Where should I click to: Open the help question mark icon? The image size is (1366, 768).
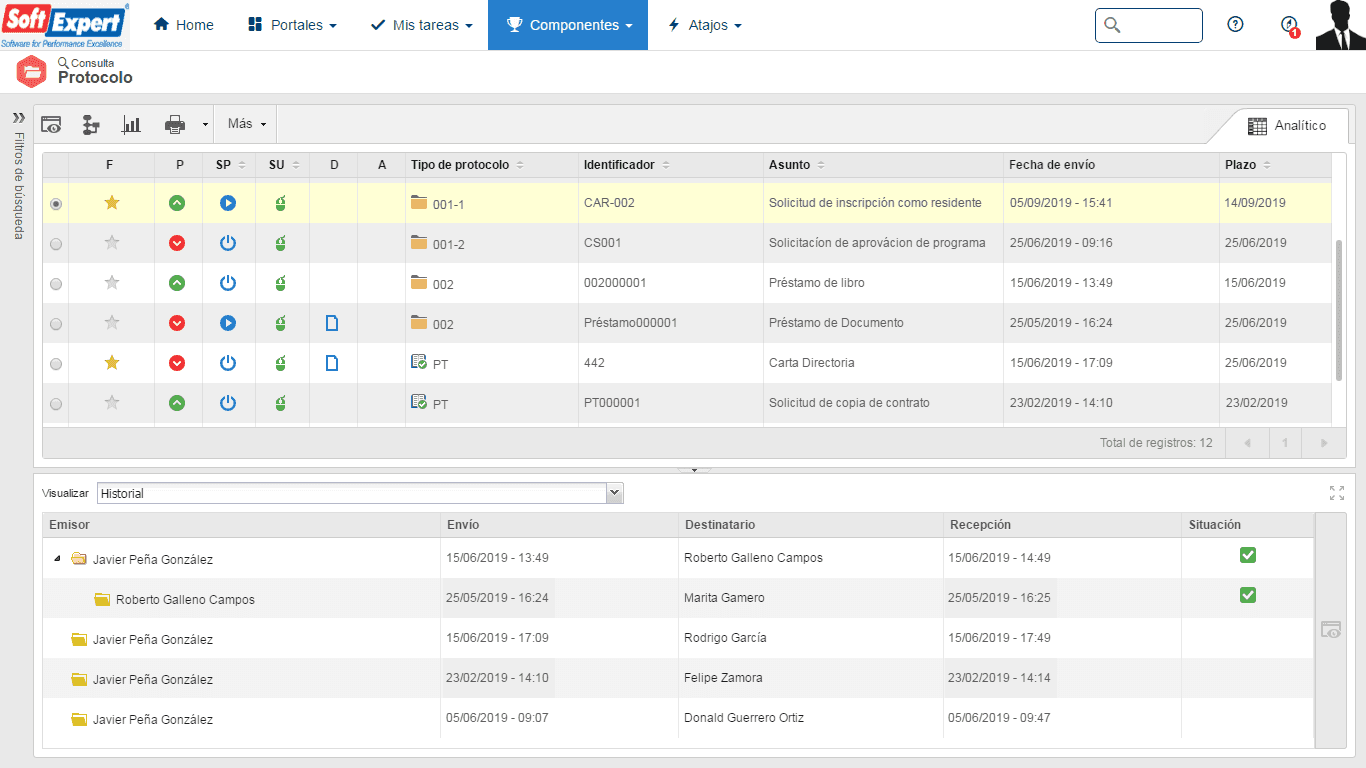click(x=1235, y=25)
